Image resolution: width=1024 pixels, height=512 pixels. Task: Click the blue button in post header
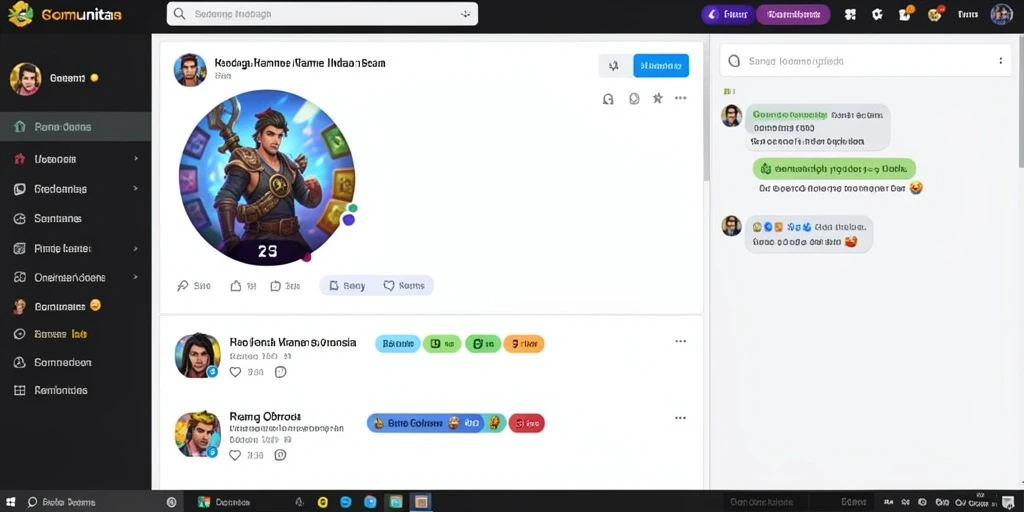661,65
